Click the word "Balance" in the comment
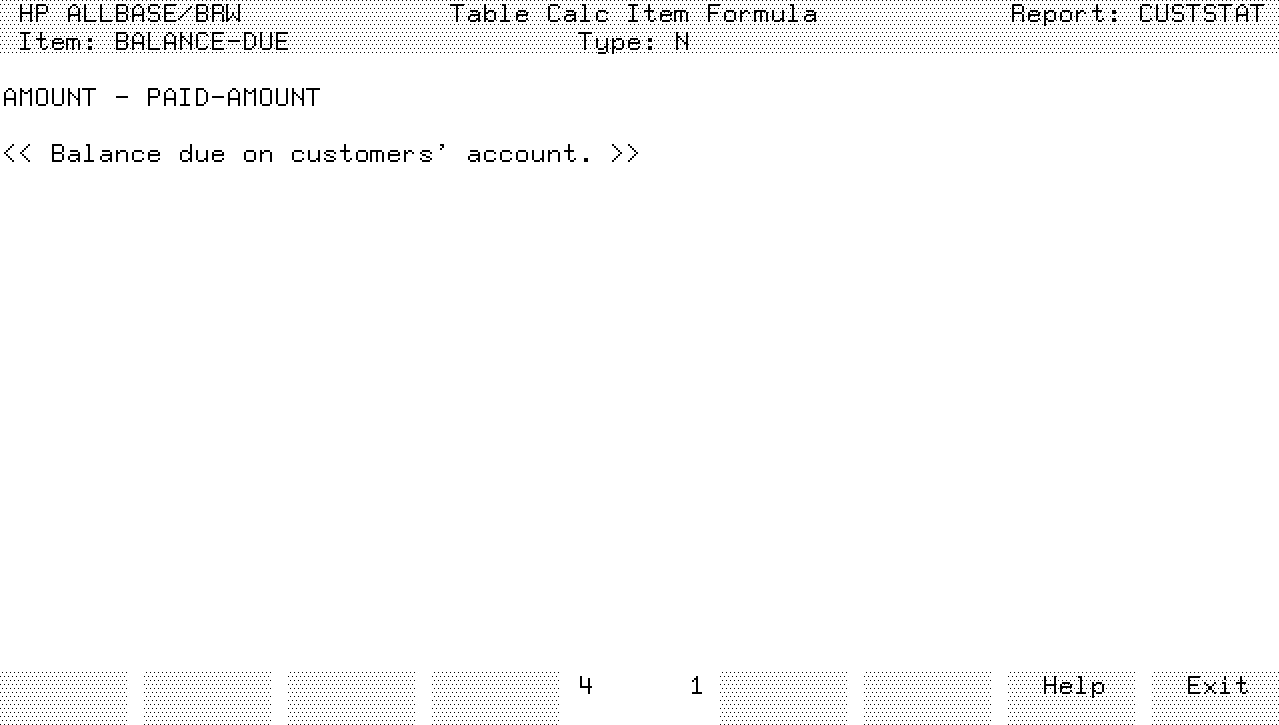Image resolution: width=1279 pixels, height=725 pixels. click(105, 154)
